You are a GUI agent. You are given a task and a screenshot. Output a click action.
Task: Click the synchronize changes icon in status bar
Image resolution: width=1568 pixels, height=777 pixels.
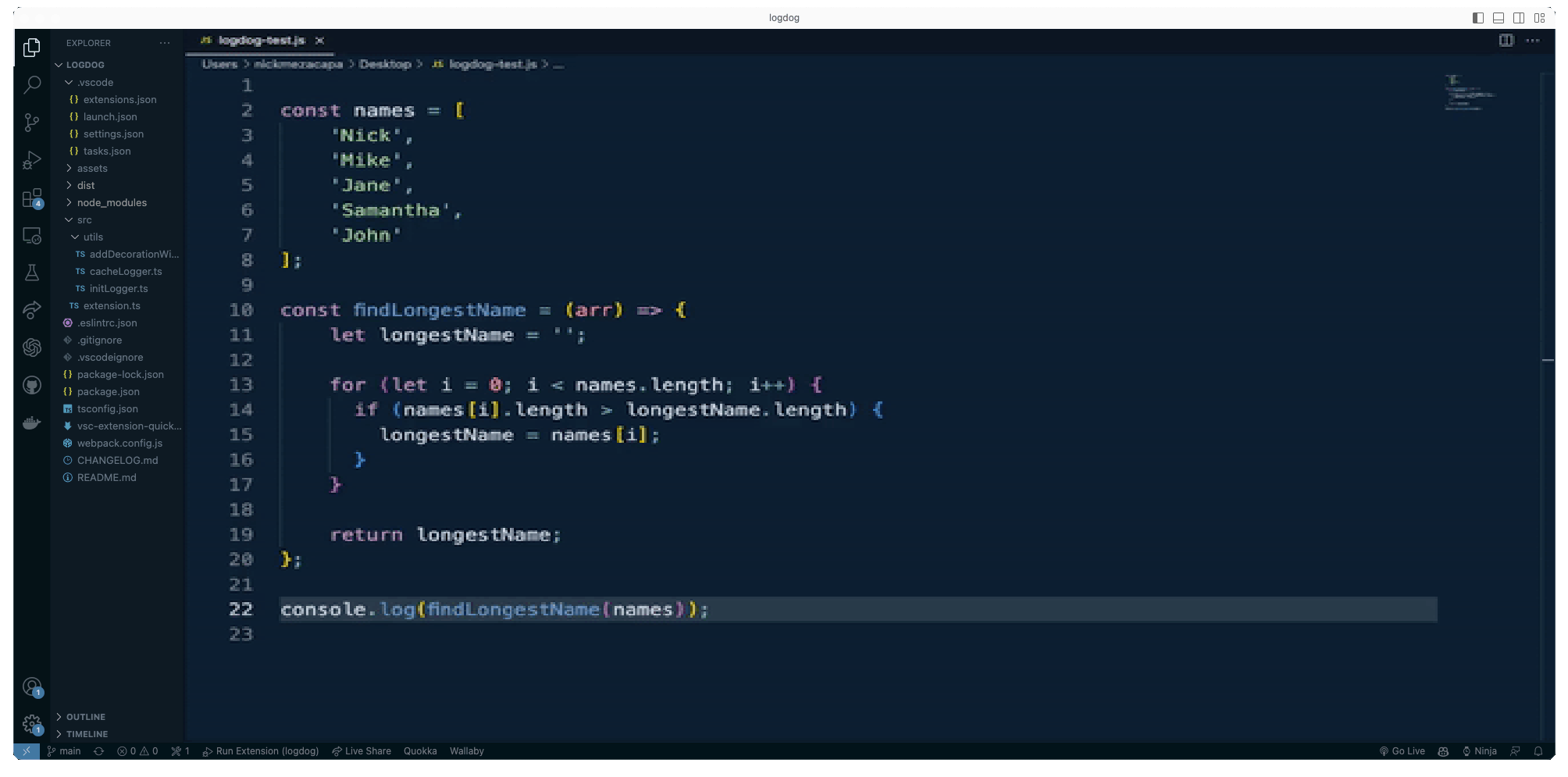pos(98,751)
